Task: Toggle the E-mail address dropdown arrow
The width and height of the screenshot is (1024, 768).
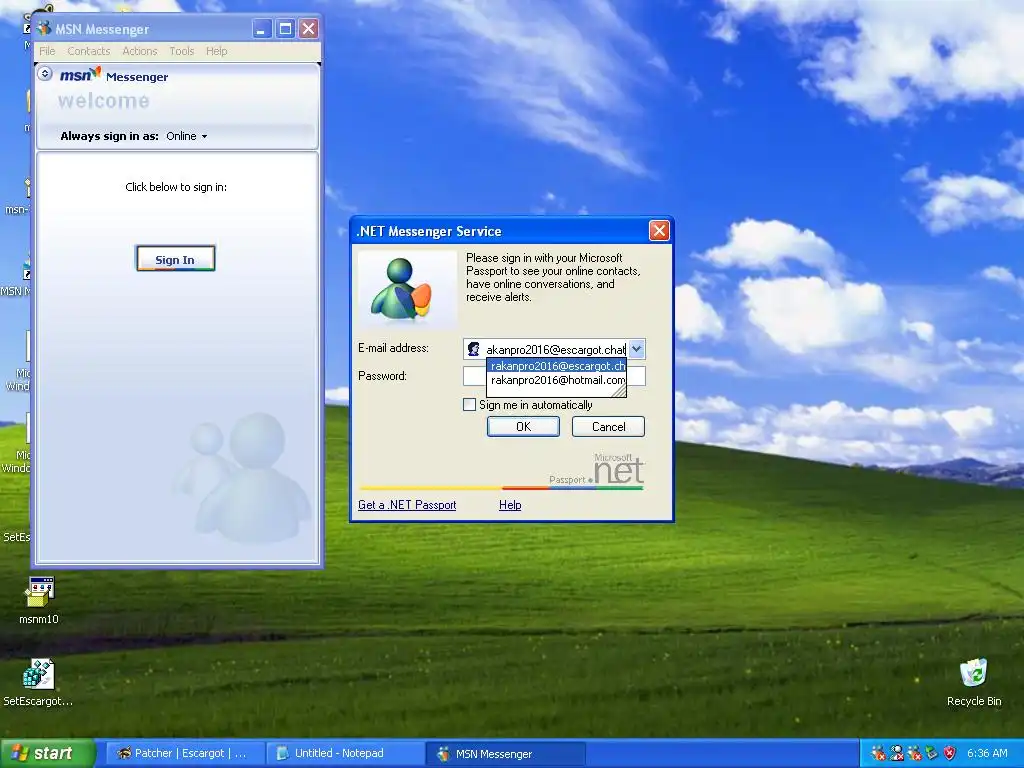Action: (637, 349)
